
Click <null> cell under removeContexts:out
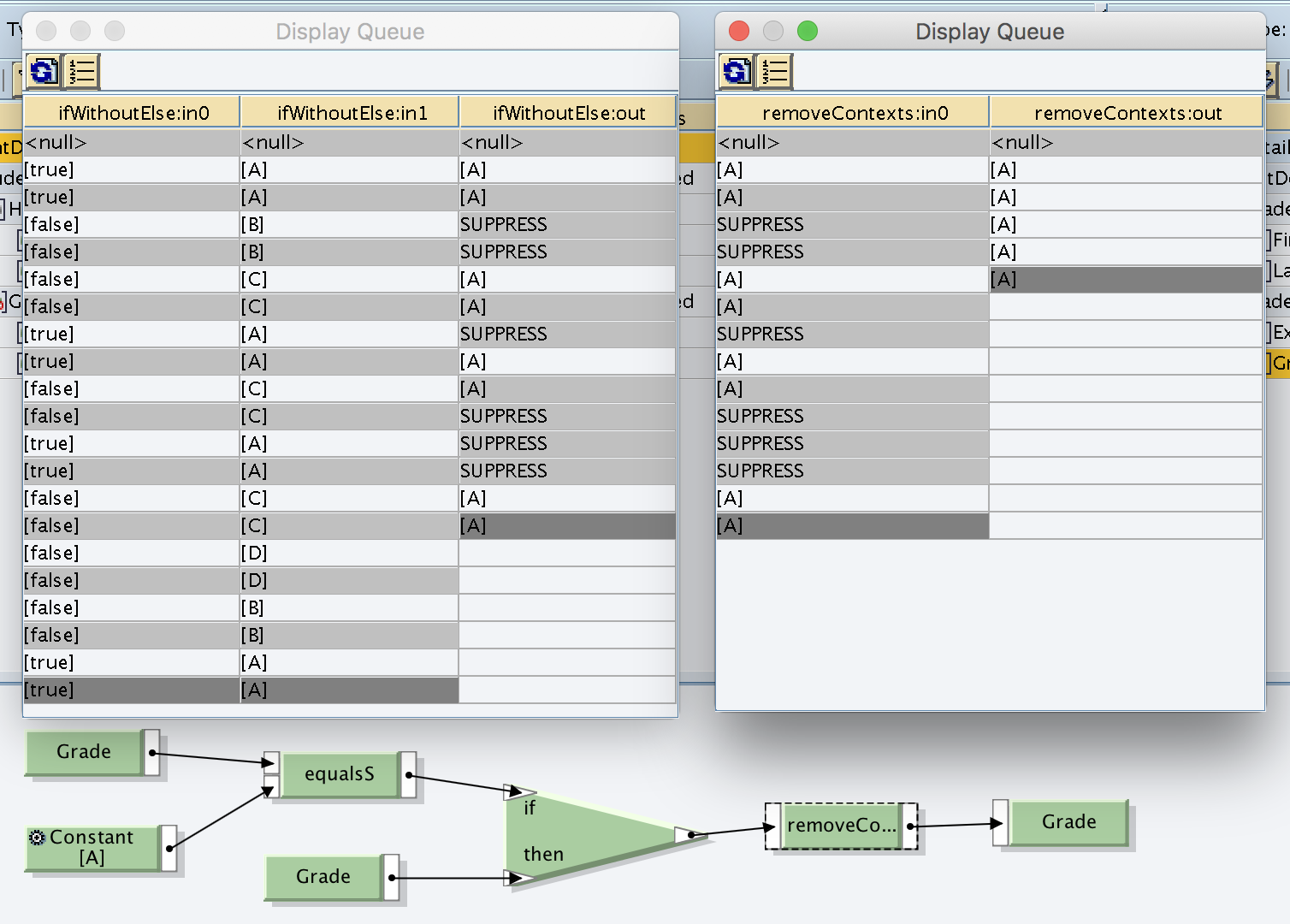1127,143
